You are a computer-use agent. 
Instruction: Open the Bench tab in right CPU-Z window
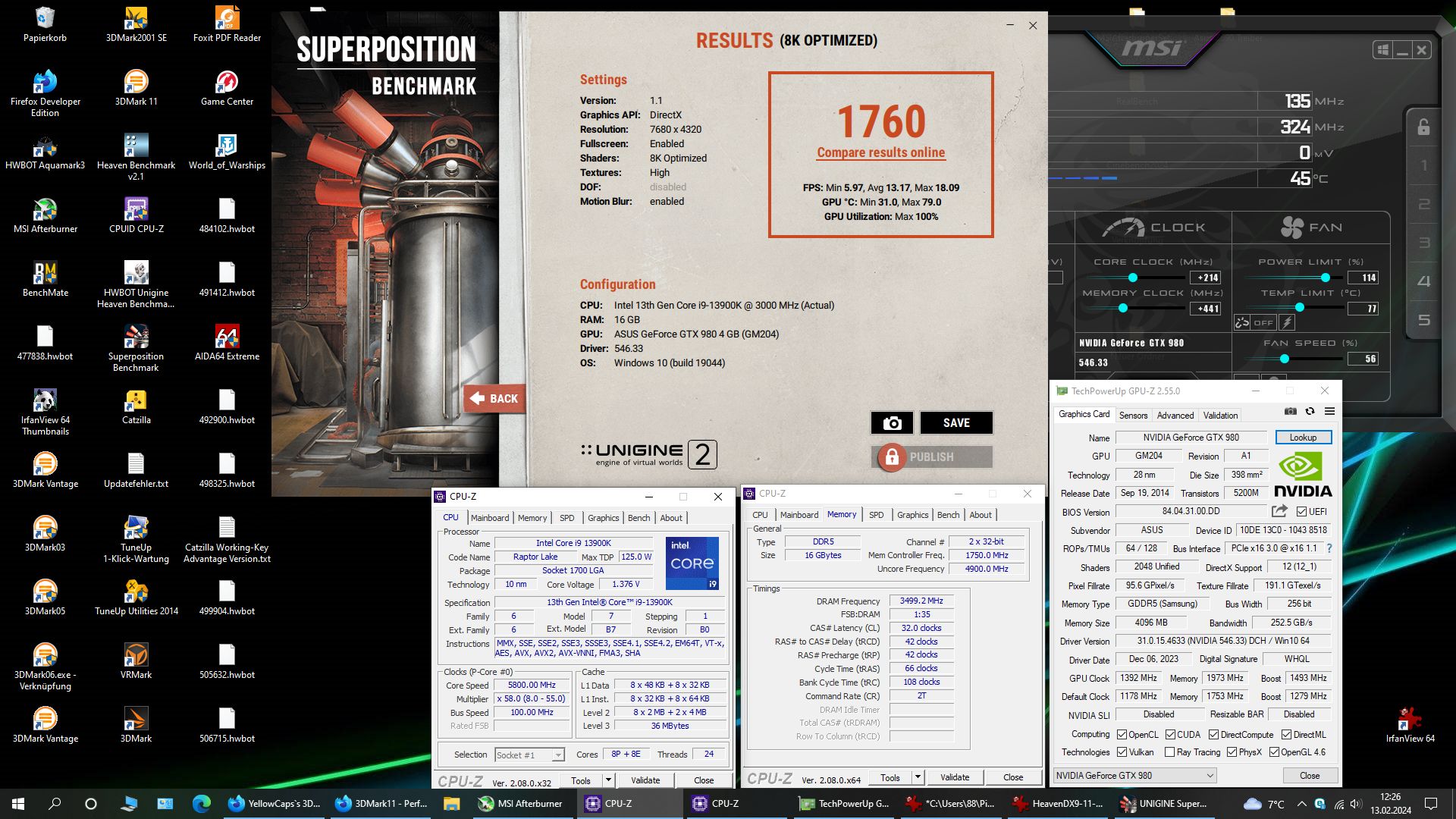pyautogui.click(x=948, y=515)
